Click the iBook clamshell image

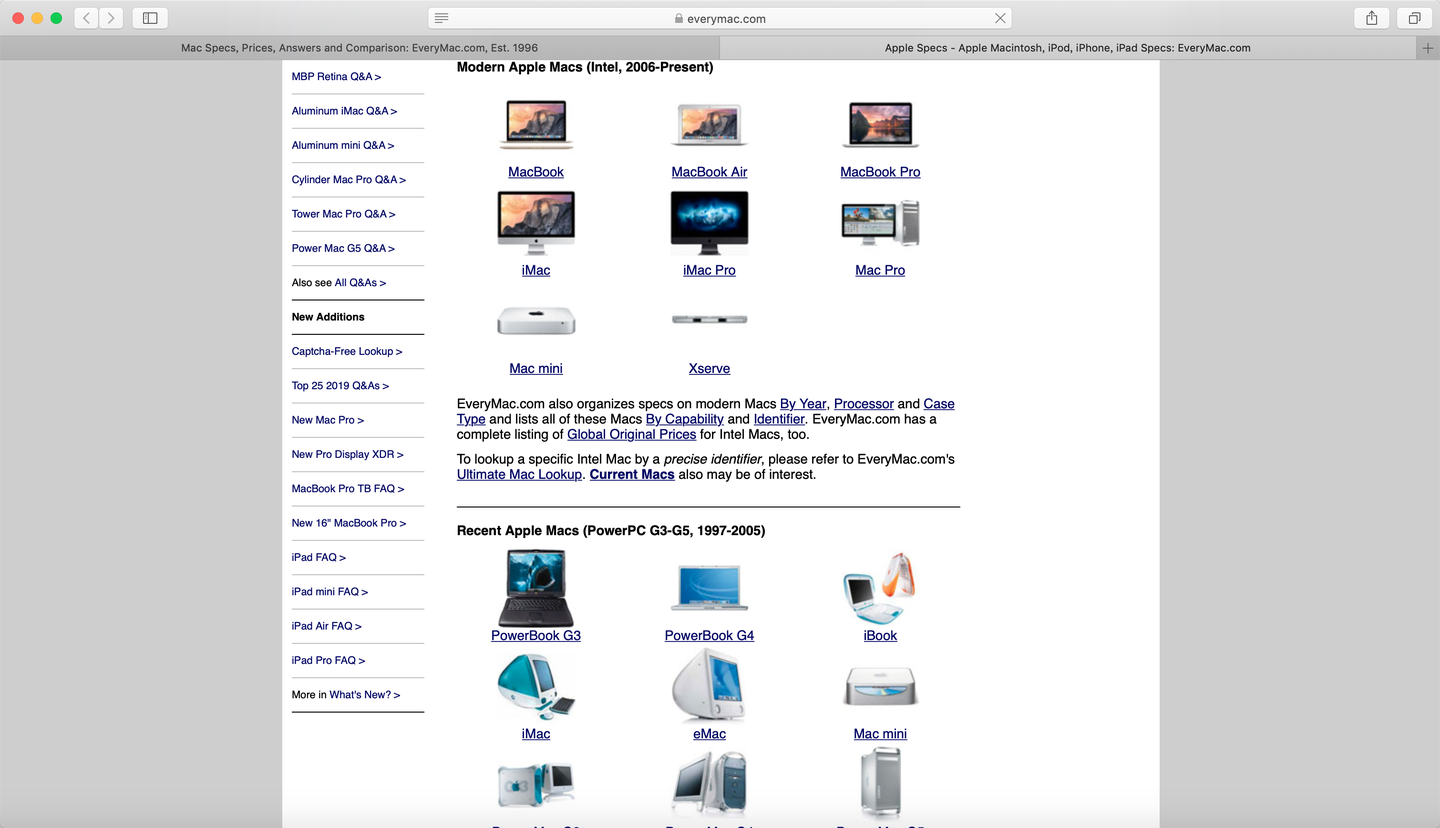tap(880, 588)
